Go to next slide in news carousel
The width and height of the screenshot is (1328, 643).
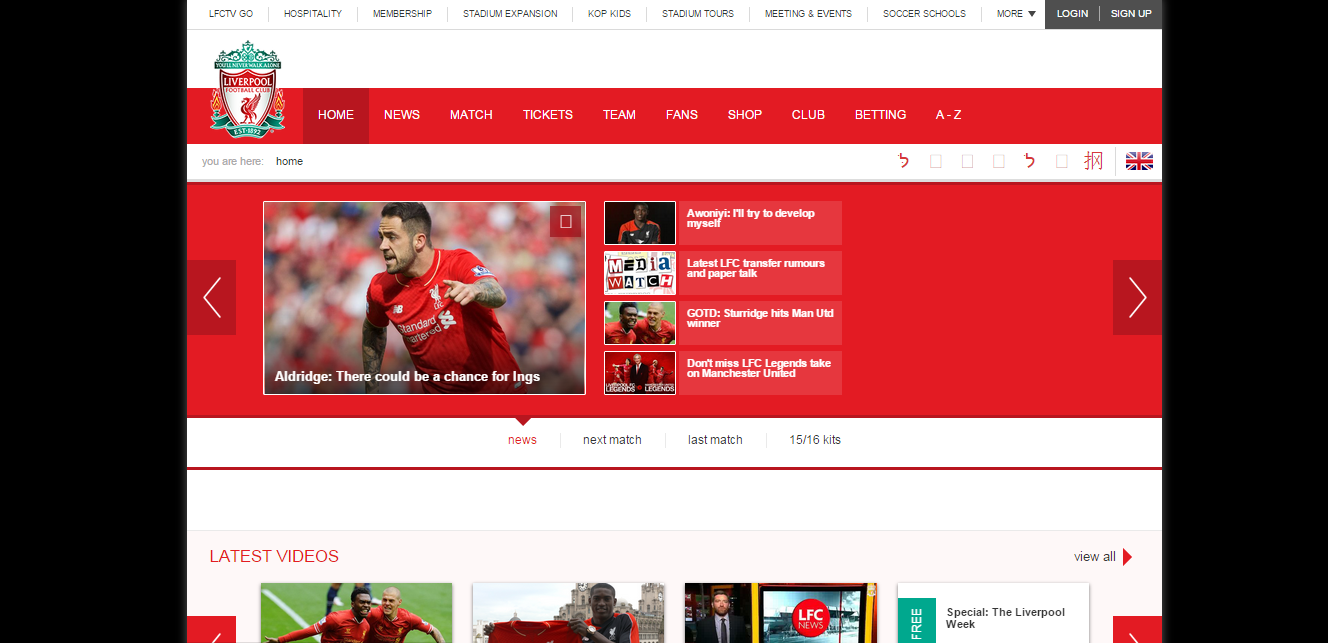[x=1137, y=297]
